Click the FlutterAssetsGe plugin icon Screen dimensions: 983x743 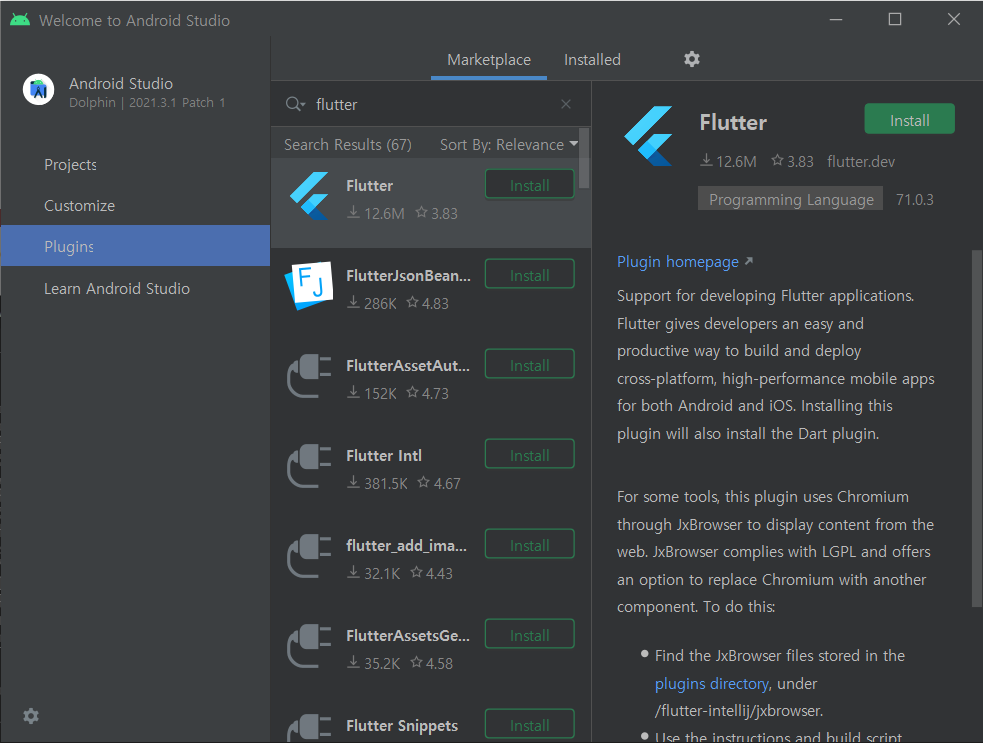point(309,646)
